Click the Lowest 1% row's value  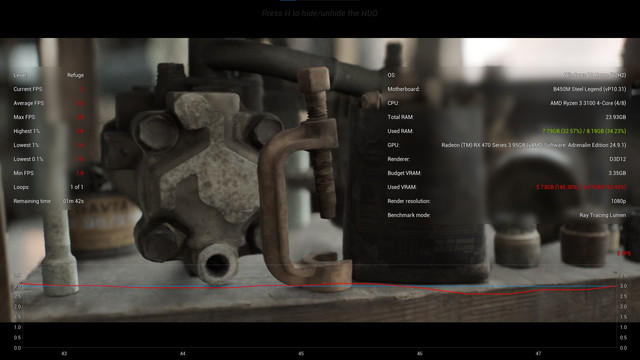(80, 145)
